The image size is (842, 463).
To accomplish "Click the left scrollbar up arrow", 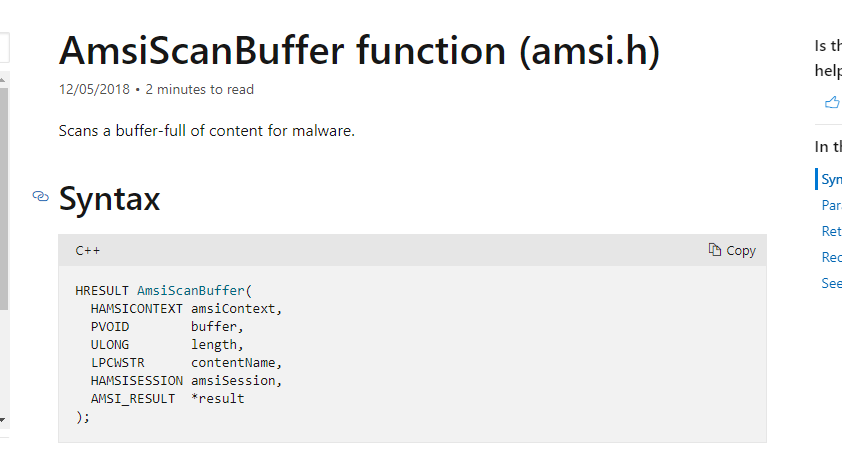I will click(x=3, y=80).
